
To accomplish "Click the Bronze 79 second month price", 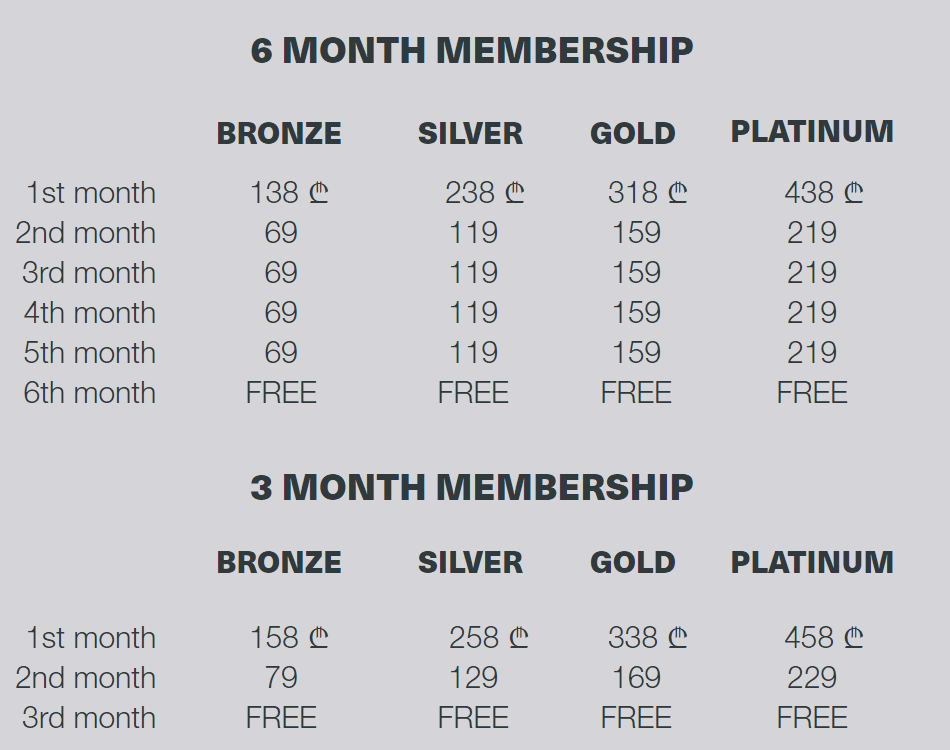I will click(281, 677).
